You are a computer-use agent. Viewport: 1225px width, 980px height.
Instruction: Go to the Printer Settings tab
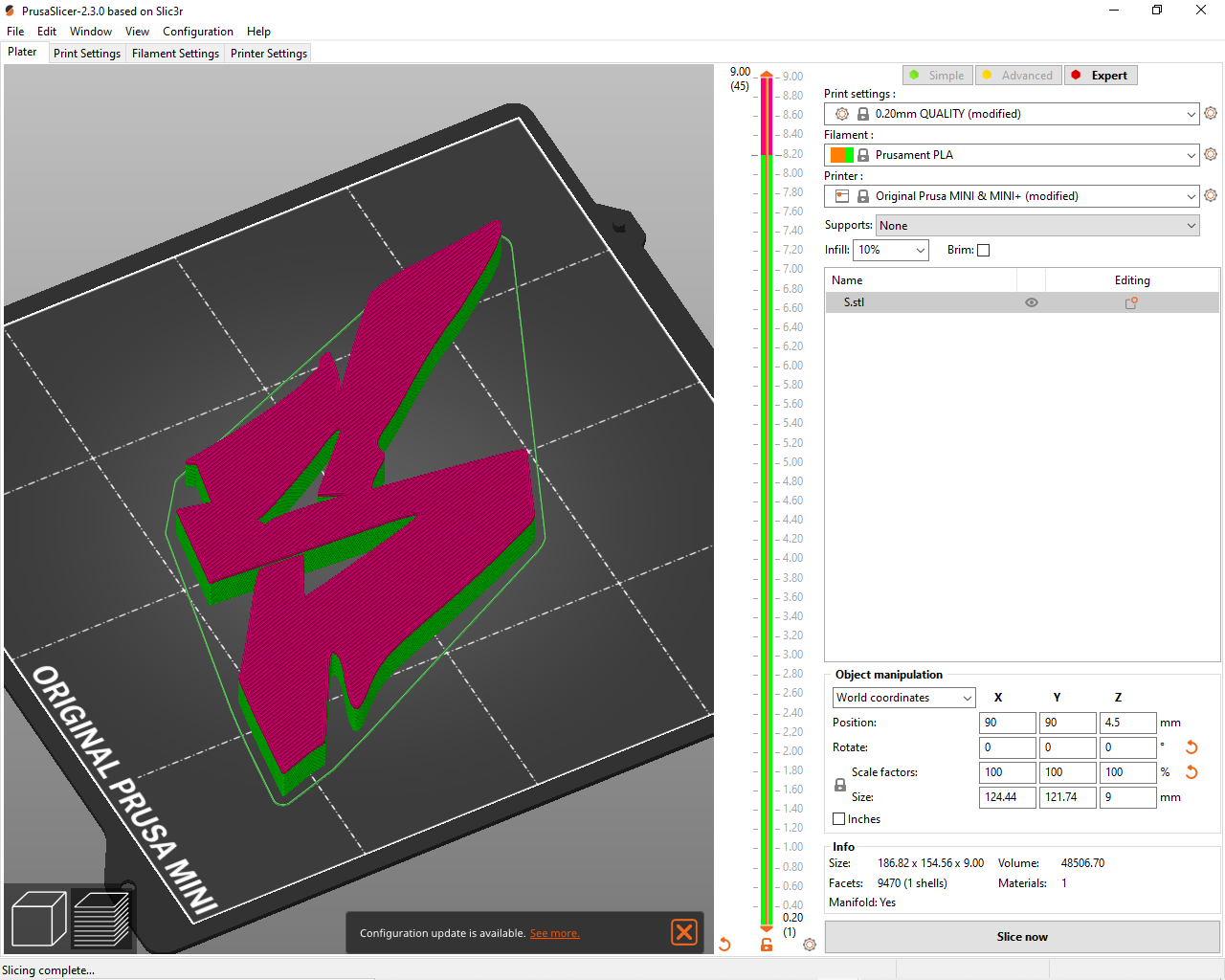(x=269, y=54)
